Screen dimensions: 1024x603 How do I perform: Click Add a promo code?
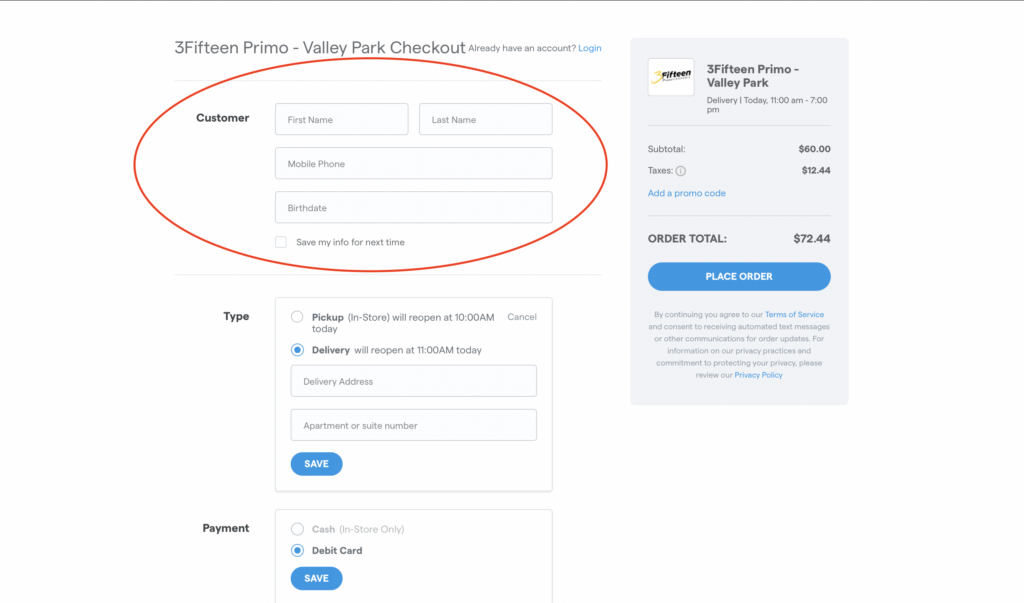(687, 193)
